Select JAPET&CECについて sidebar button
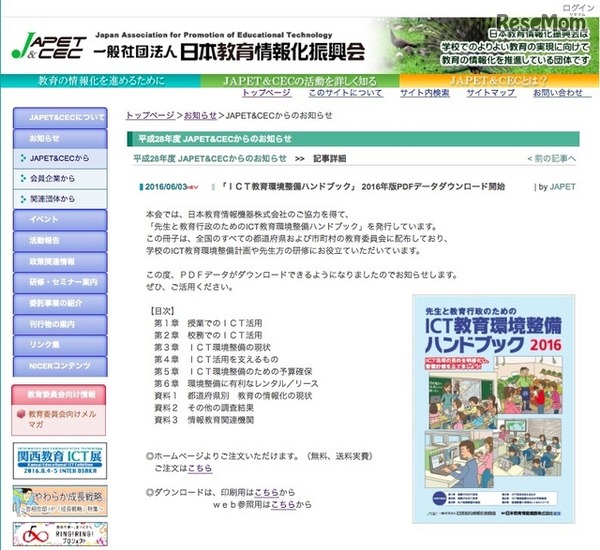 click(x=60, y=118)
